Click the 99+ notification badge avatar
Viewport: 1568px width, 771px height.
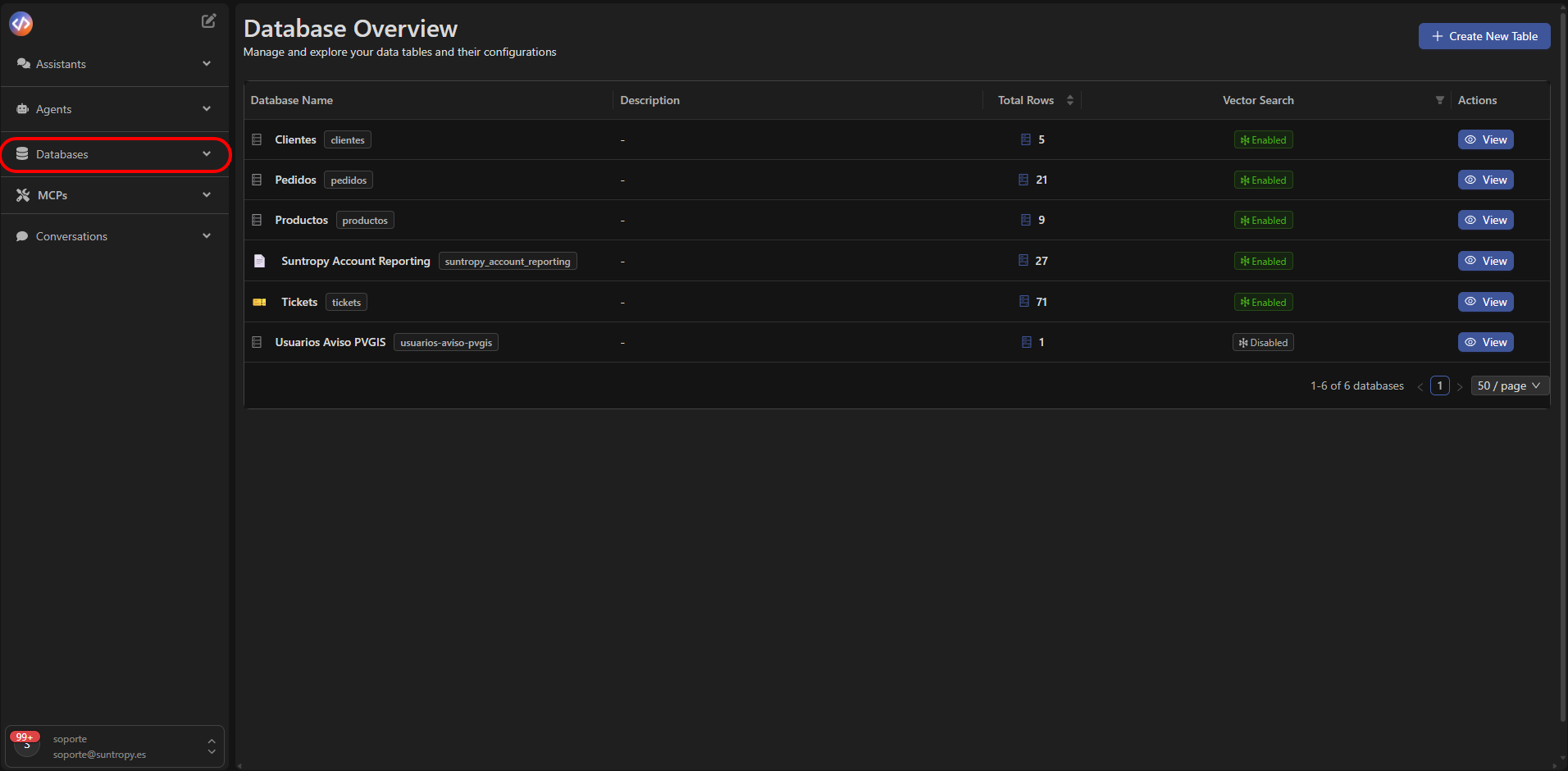click(x=25, y=742)
